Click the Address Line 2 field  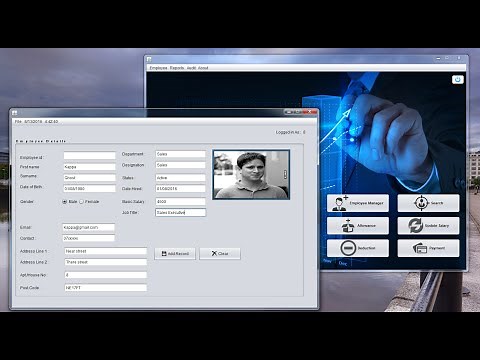tap(106, 262)
